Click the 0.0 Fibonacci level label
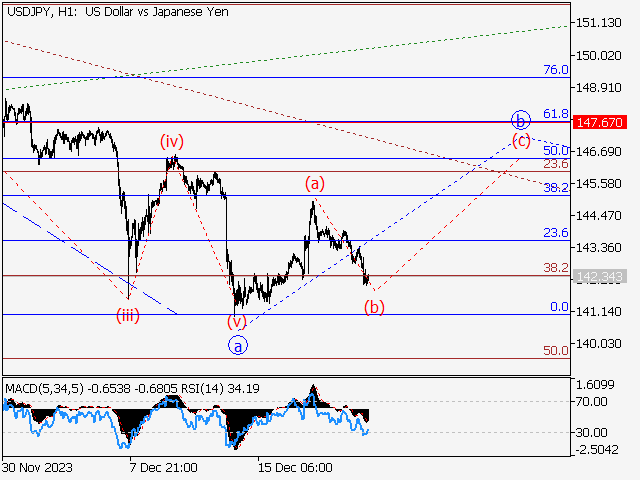 (559, 307)
